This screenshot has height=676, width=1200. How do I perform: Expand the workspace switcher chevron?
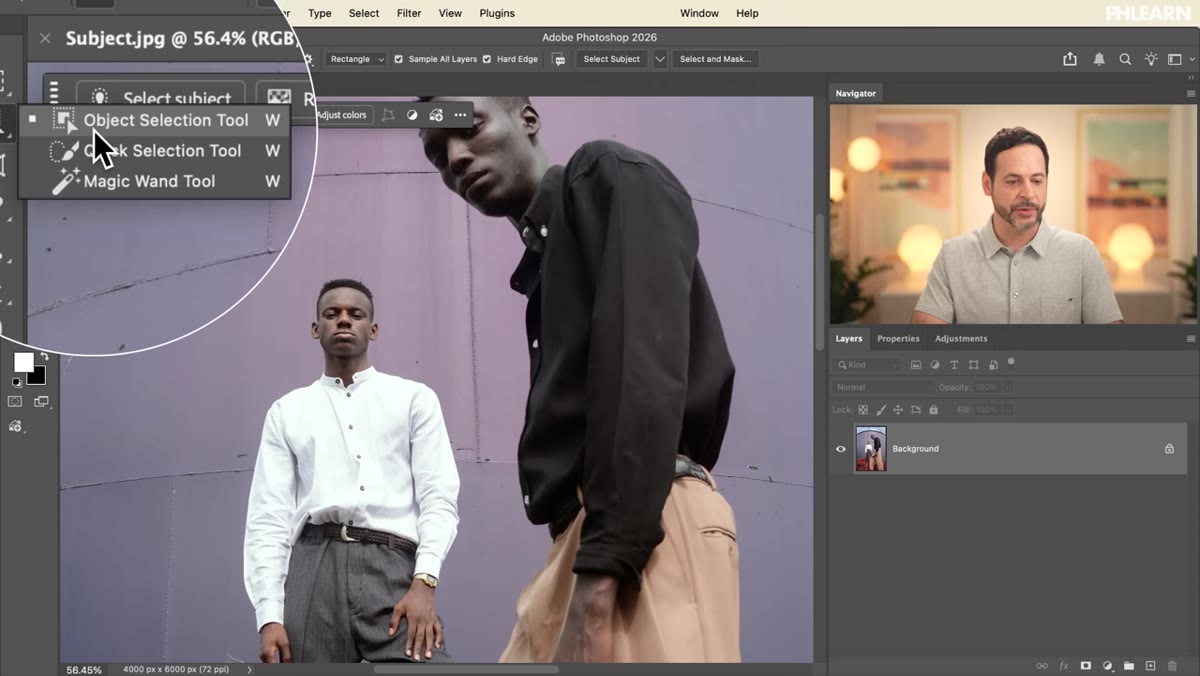click(x=1192, y=60)
